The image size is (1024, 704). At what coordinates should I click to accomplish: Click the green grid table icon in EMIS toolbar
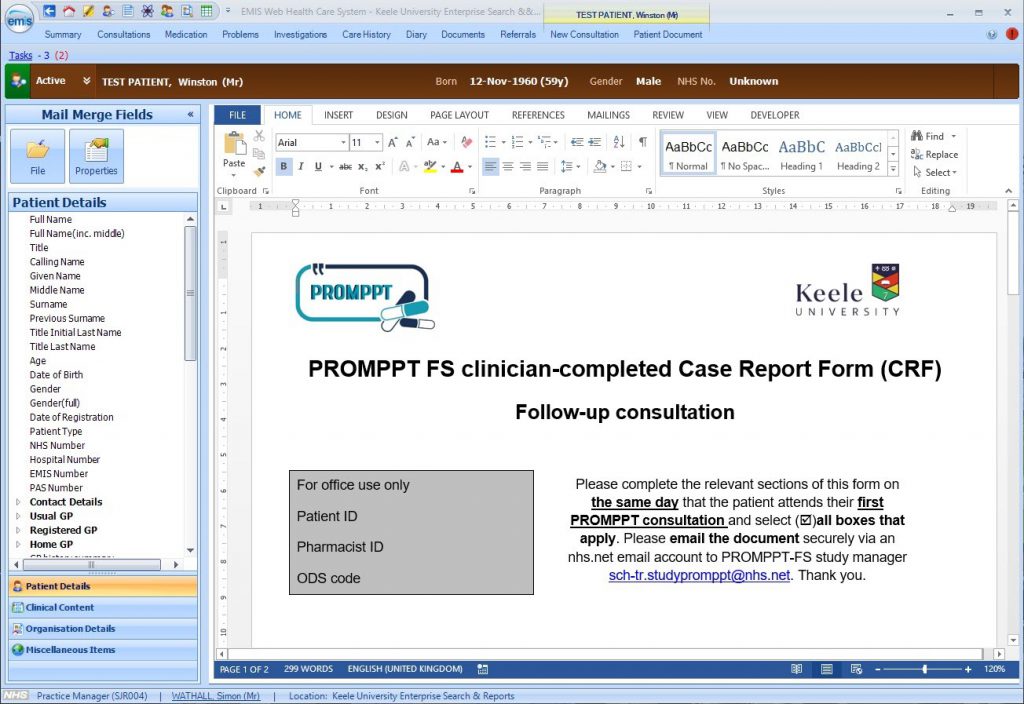click(206, 11)
